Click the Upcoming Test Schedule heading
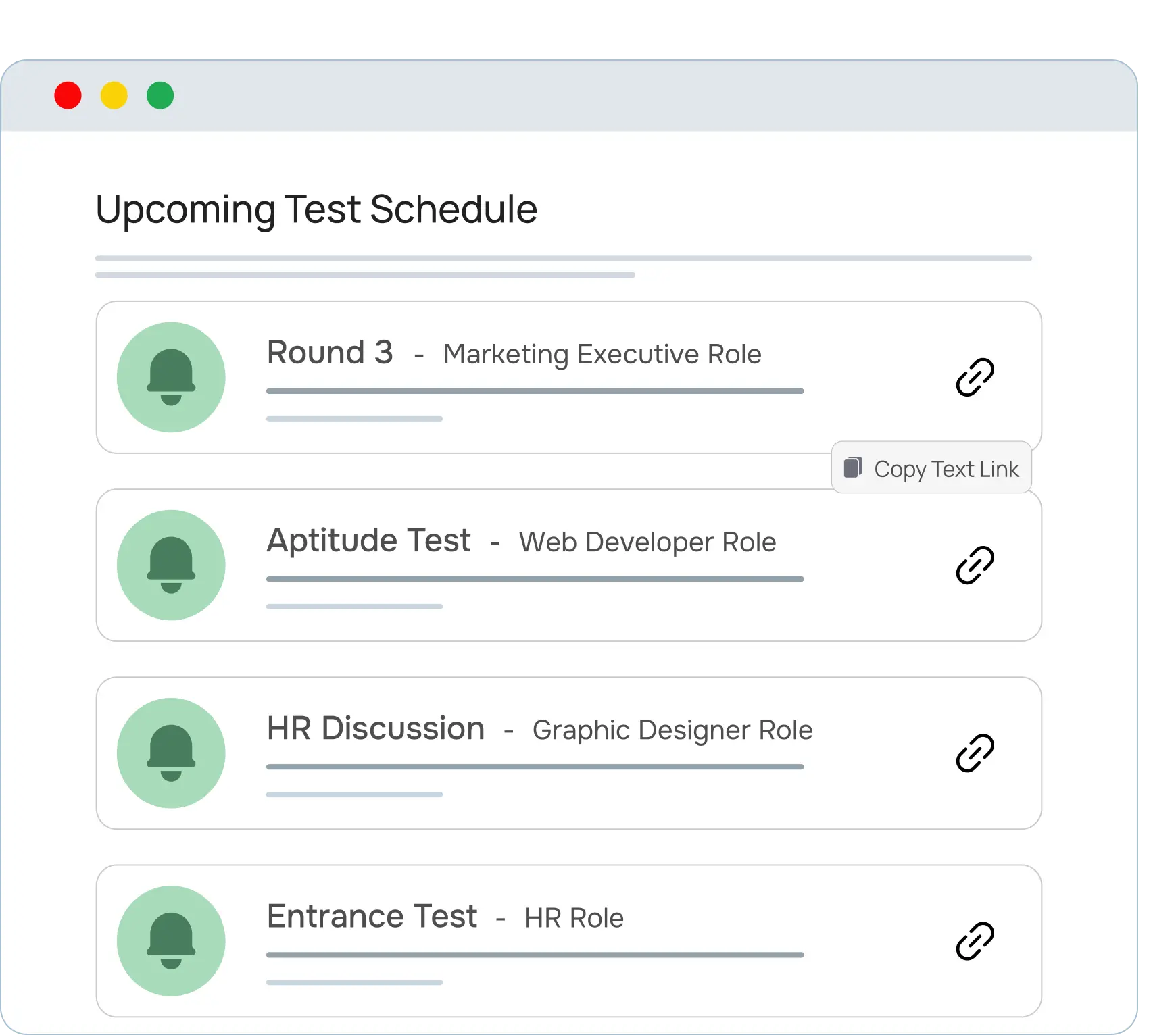Image resolution: width=1176 pixels, height=1035 pixels. pyautogui.click(x=316, y=209)
